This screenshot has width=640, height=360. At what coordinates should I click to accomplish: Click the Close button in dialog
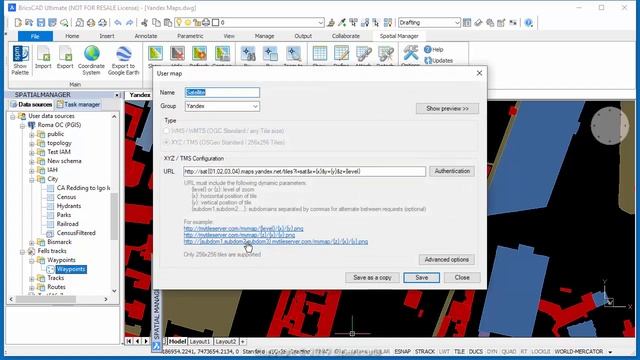click(x=462, y=278)
